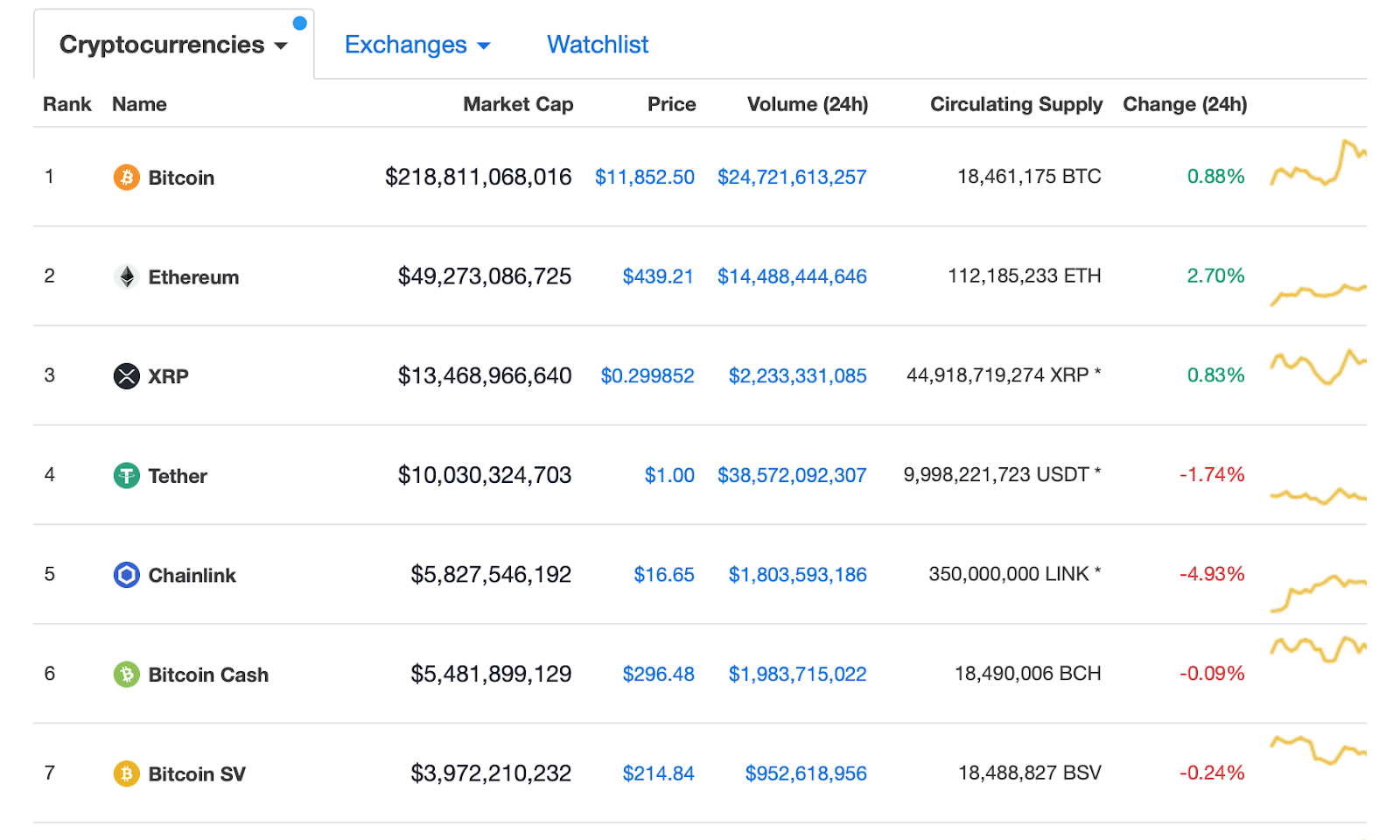Click the green Bitcoin Cash icon

pyautogui.click(x=126, y=675)
